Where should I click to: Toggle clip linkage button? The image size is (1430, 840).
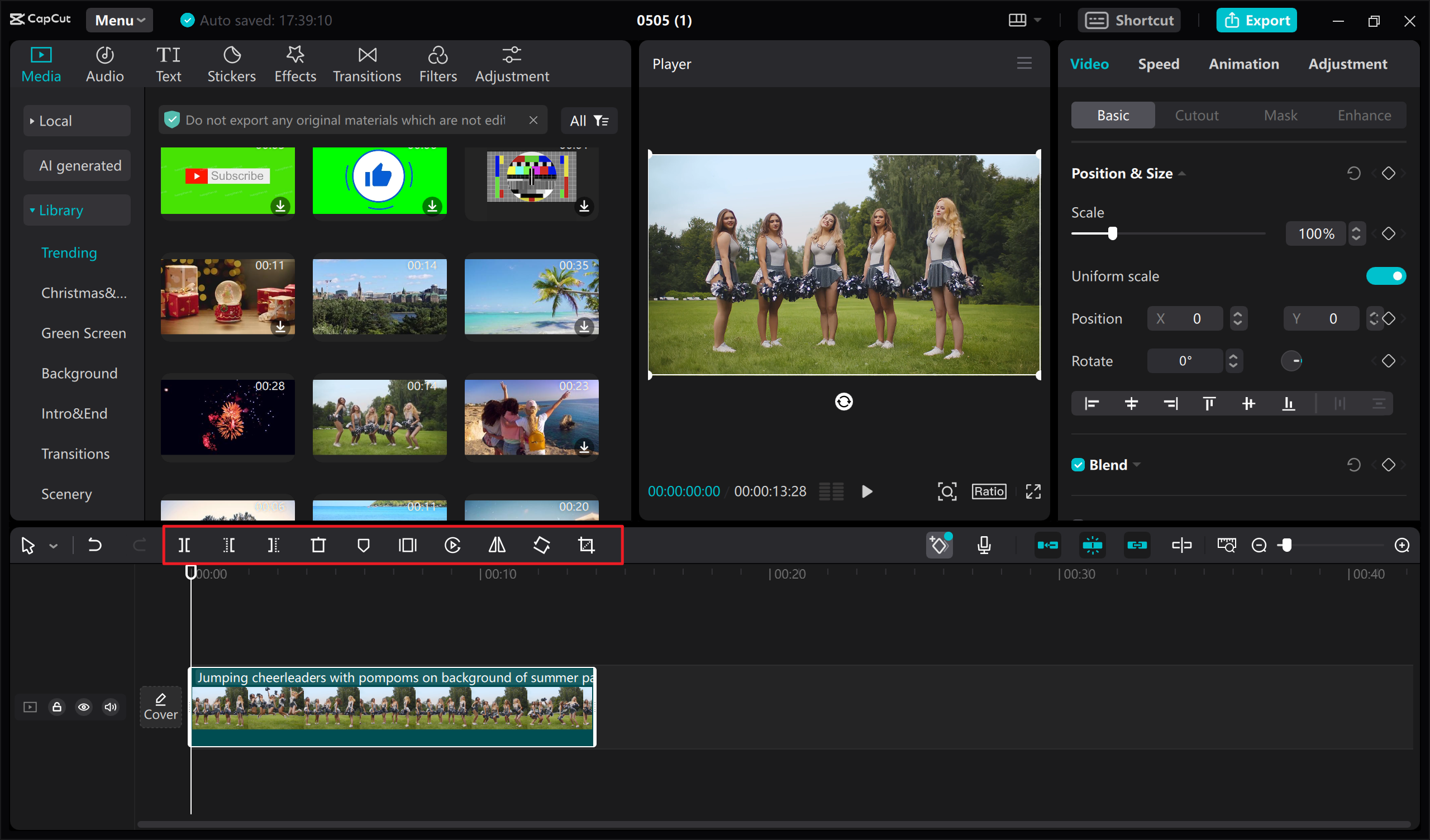[x=1137, y=546]
